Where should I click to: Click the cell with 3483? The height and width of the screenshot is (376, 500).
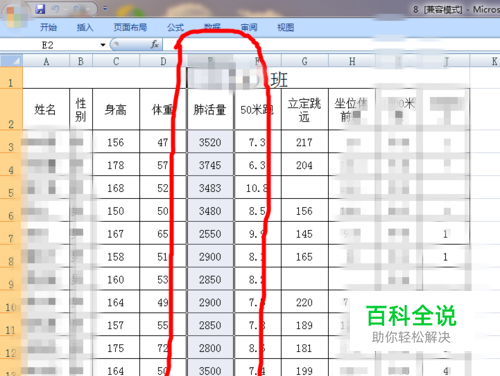[210, 187]
